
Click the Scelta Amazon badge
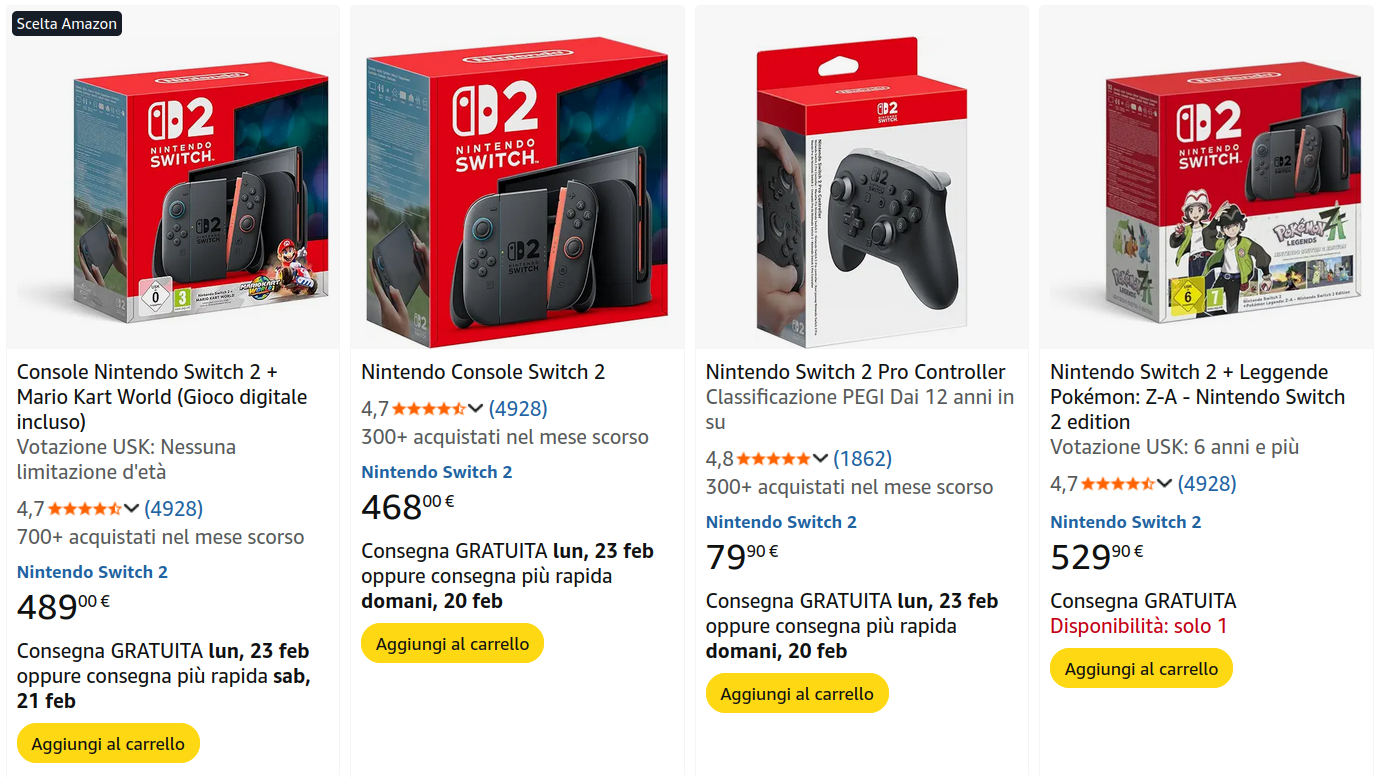(x=67, y=23)
